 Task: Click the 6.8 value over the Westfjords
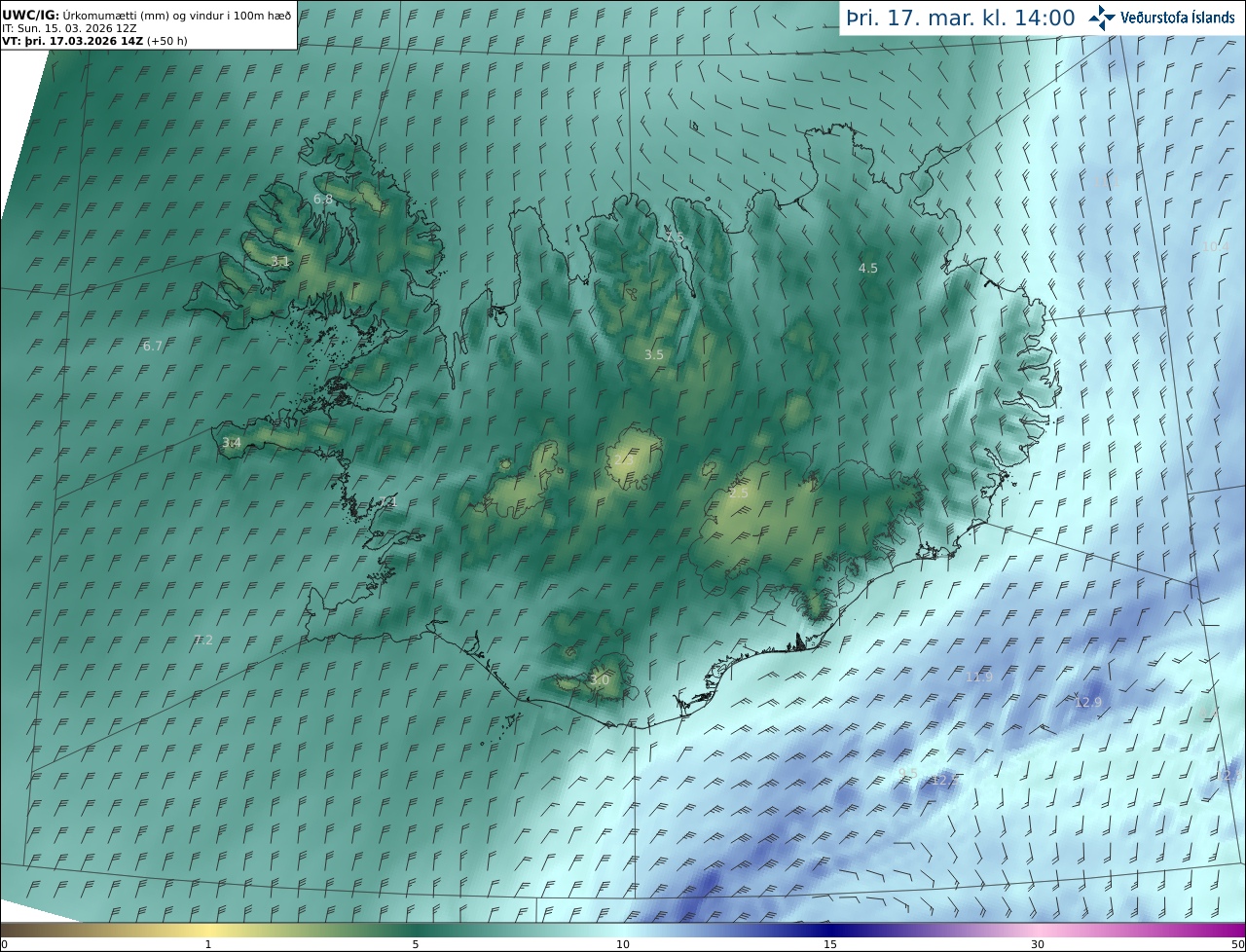[323, 199]
